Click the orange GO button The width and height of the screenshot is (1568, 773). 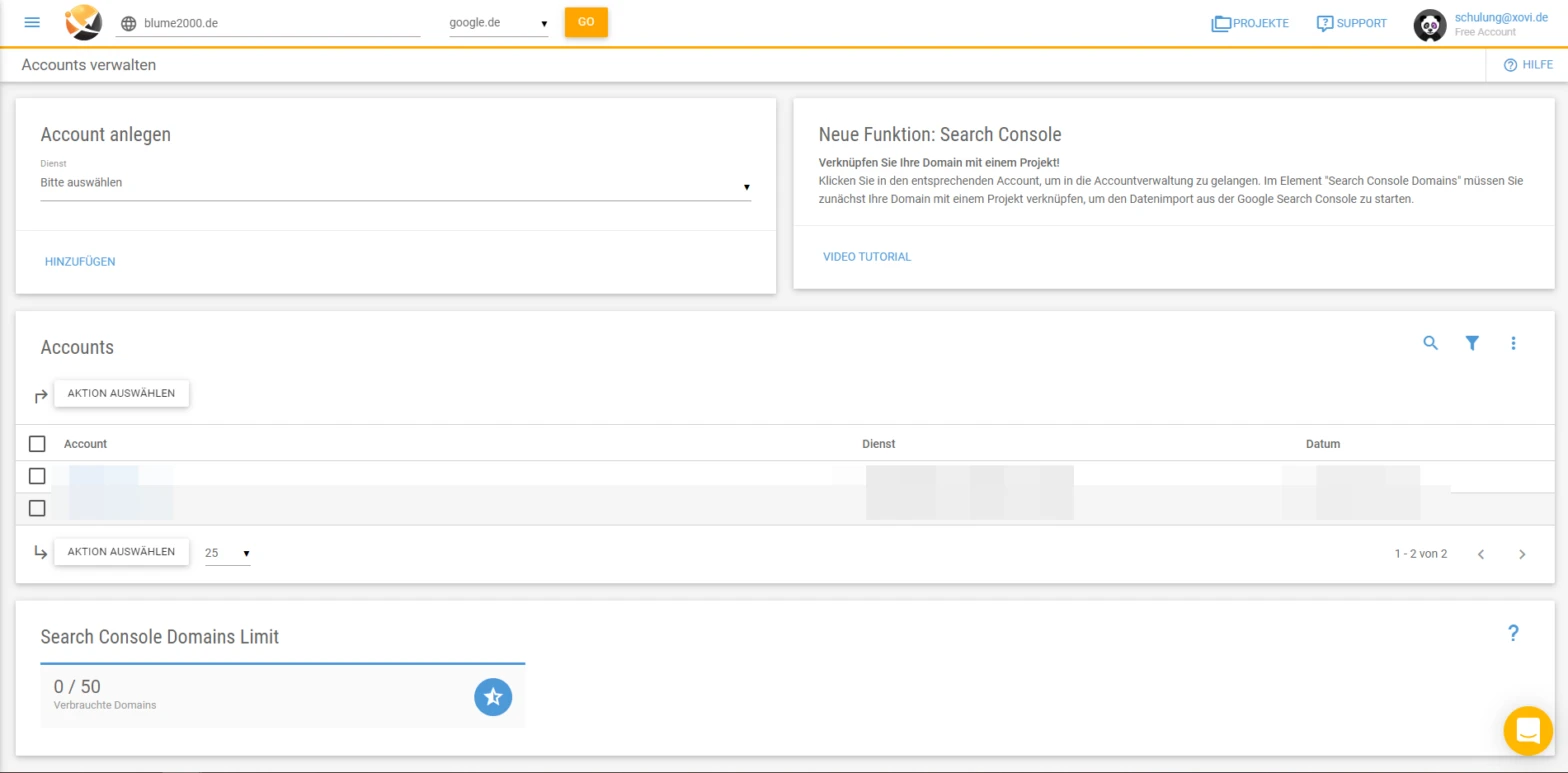coord(586,22)
